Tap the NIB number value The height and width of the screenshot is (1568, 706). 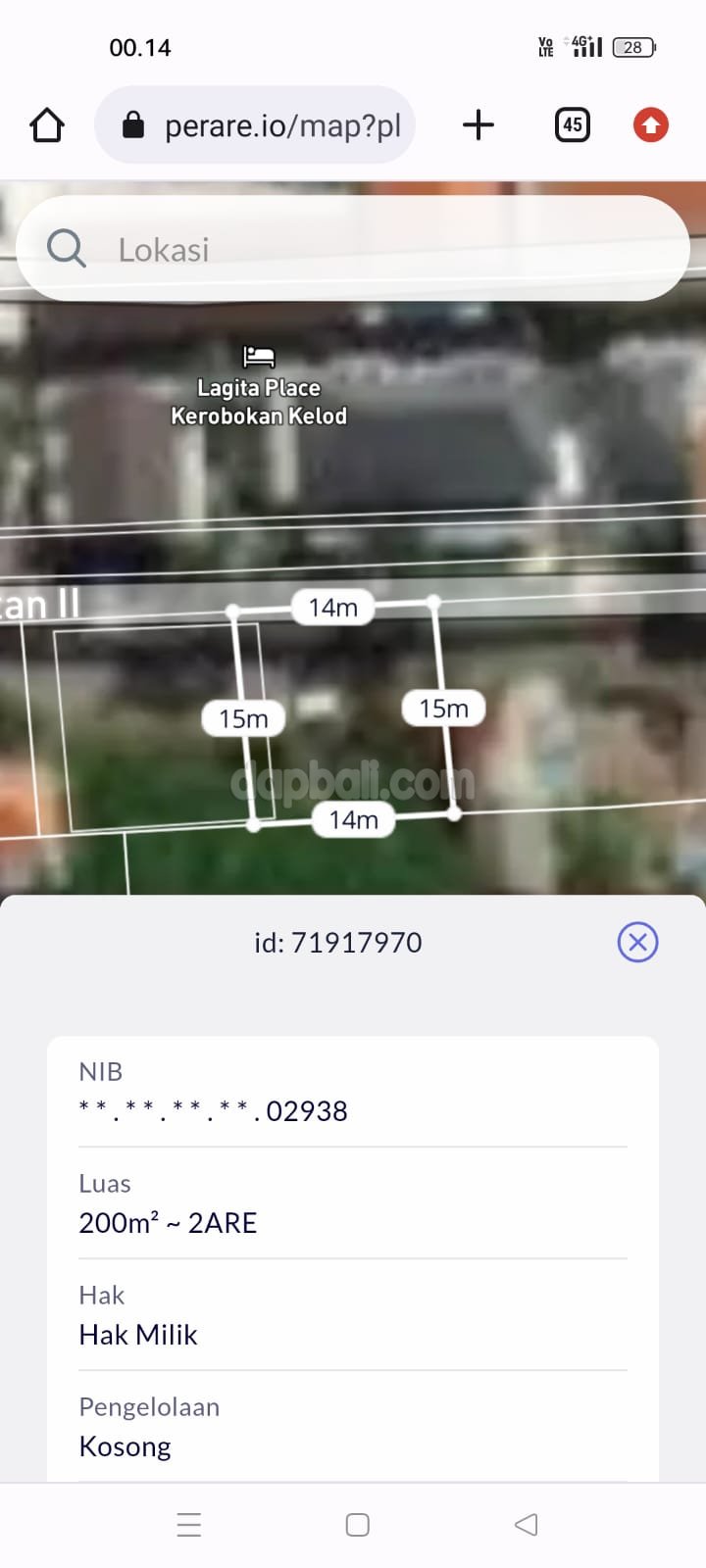point(213,1111)
